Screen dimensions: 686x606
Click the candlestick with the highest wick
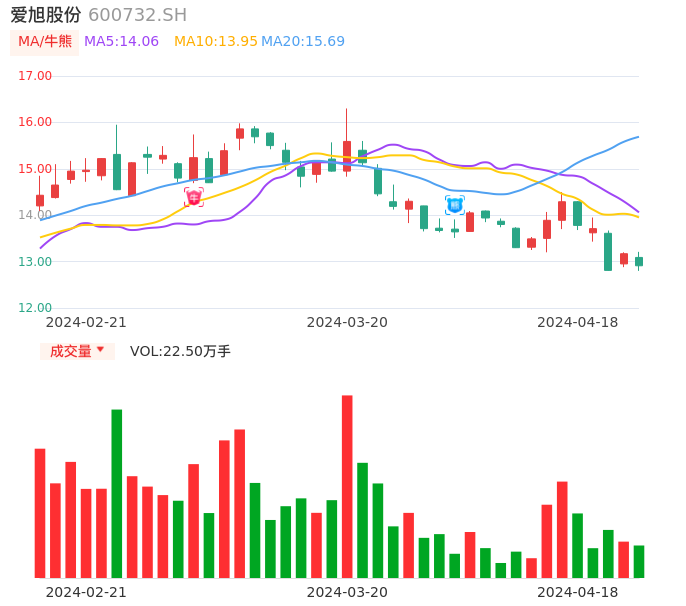click(347, 155)
